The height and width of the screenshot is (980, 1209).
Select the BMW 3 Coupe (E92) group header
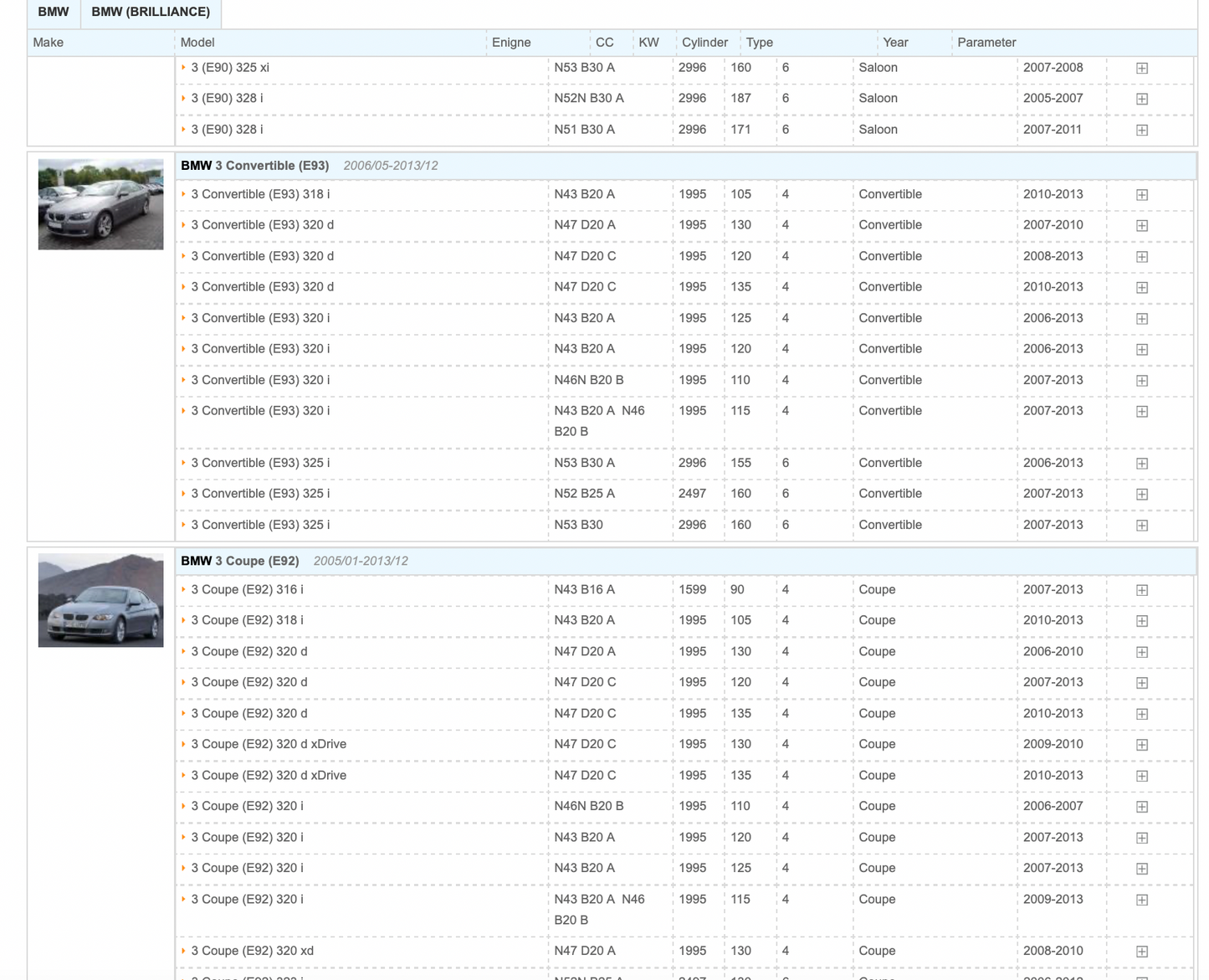(x=685, y=561)
